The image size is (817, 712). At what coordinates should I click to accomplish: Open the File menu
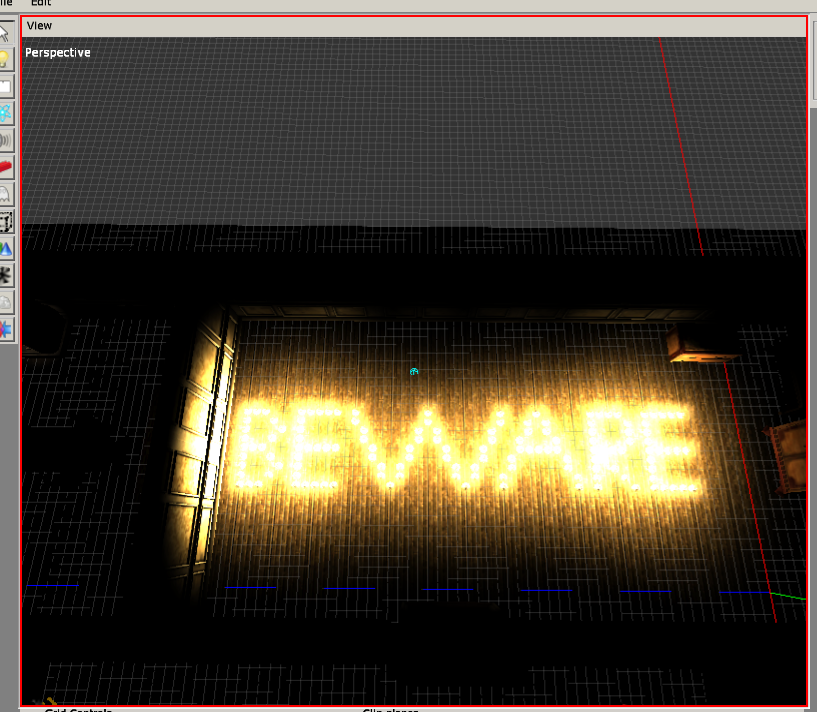pyautogui.click(x=6, y=3)
